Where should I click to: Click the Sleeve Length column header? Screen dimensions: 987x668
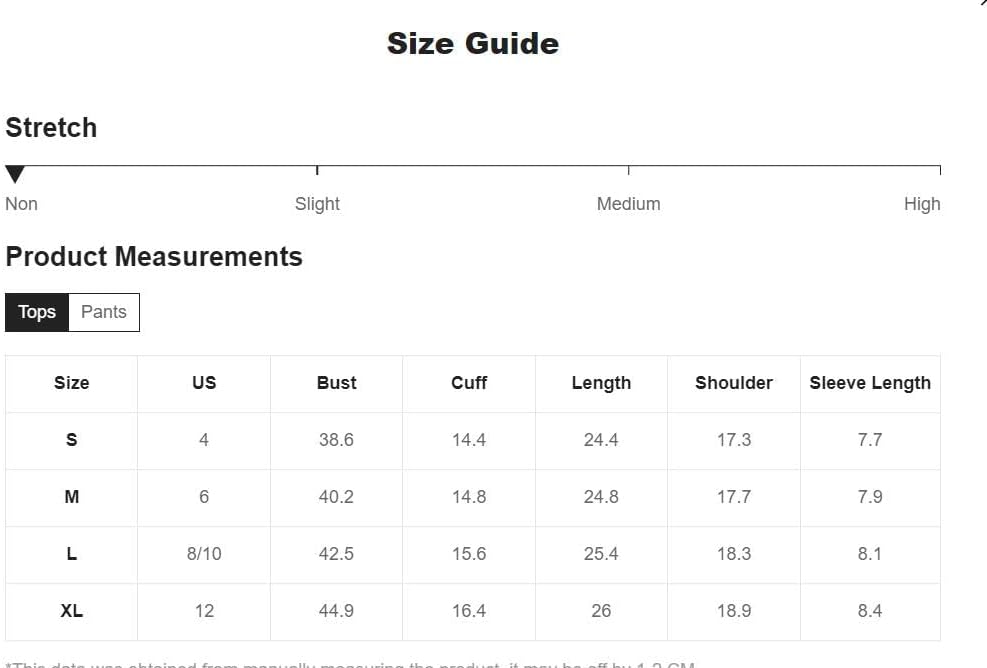(x=870, y=383)
